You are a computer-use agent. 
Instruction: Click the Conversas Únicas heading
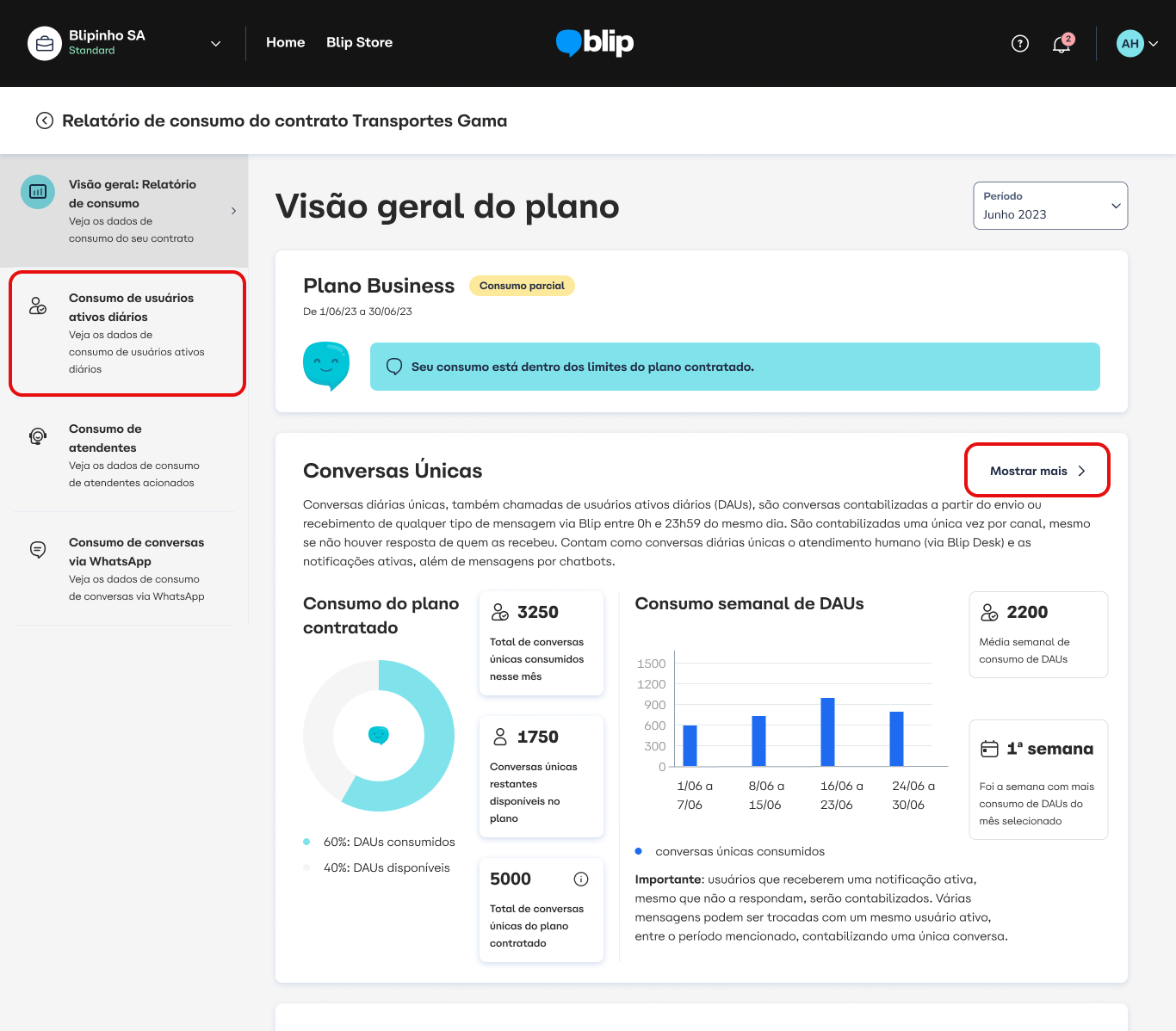point(393,470)
